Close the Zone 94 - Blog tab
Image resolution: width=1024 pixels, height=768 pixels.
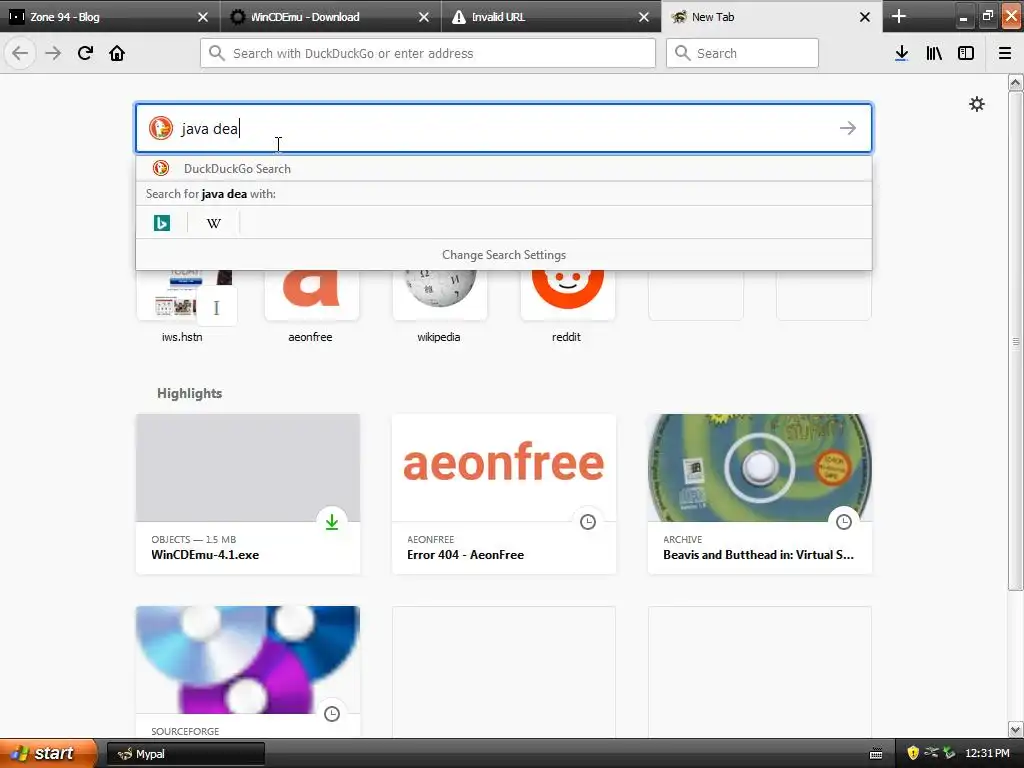[x=203, y=17]
